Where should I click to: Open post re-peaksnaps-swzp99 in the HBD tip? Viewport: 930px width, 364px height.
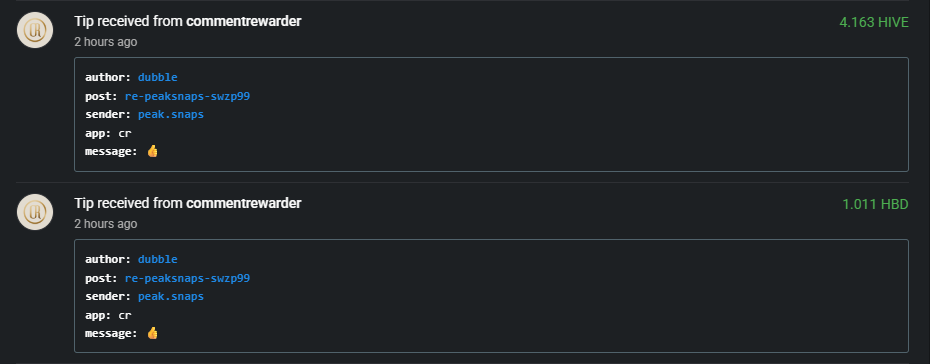pos(187,278)
